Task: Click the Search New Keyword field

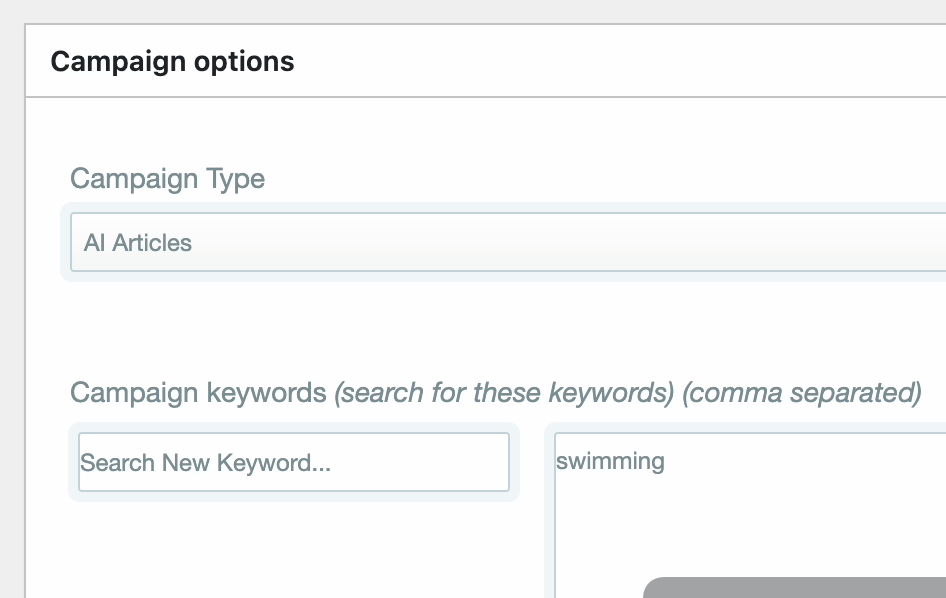Action: click(293, 462)
